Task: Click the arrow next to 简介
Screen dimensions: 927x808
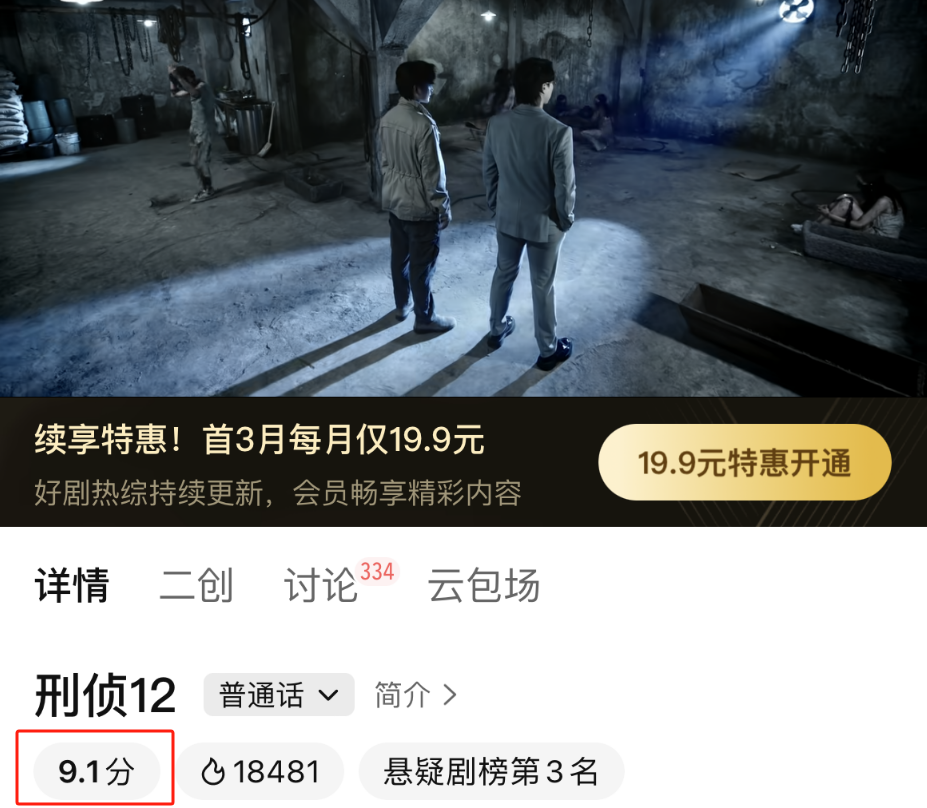Action: [x=450, y=695]
